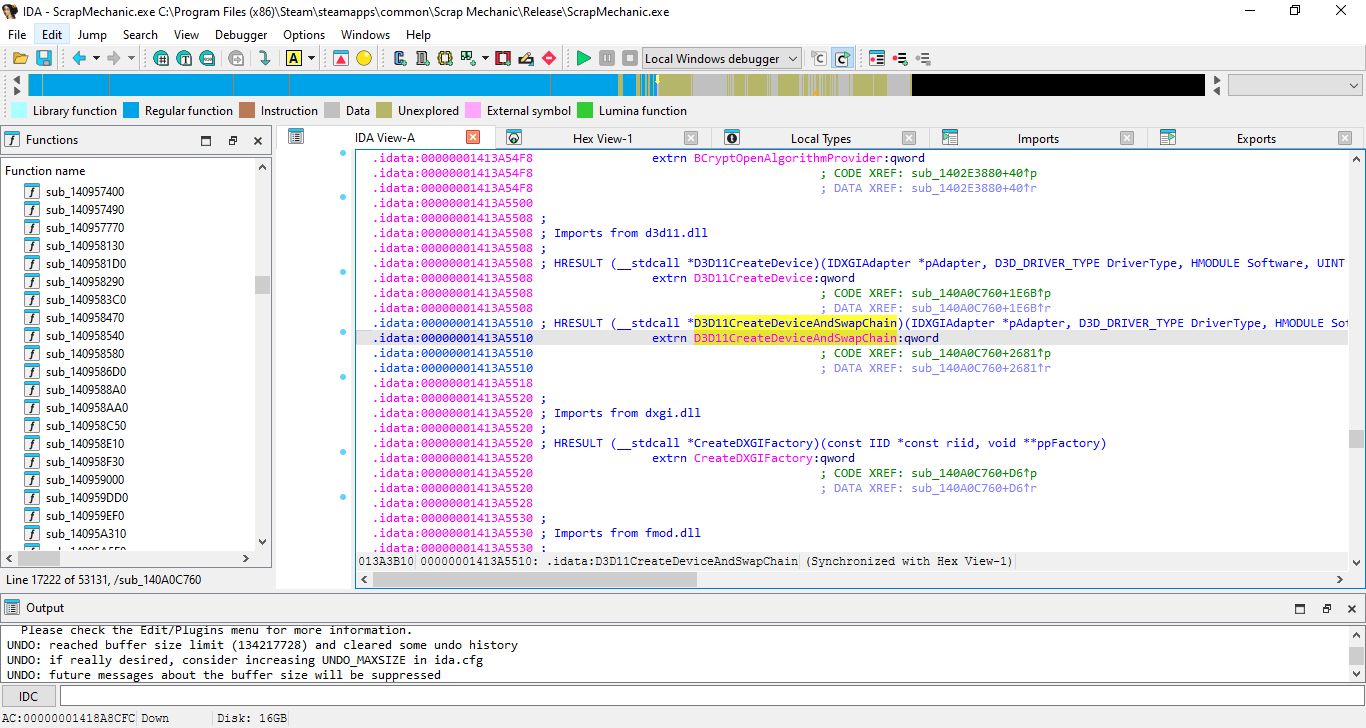1366x728 pixels.
Task: Click the gray D-shaped icon with plus
Action: [x=422, y=59]
